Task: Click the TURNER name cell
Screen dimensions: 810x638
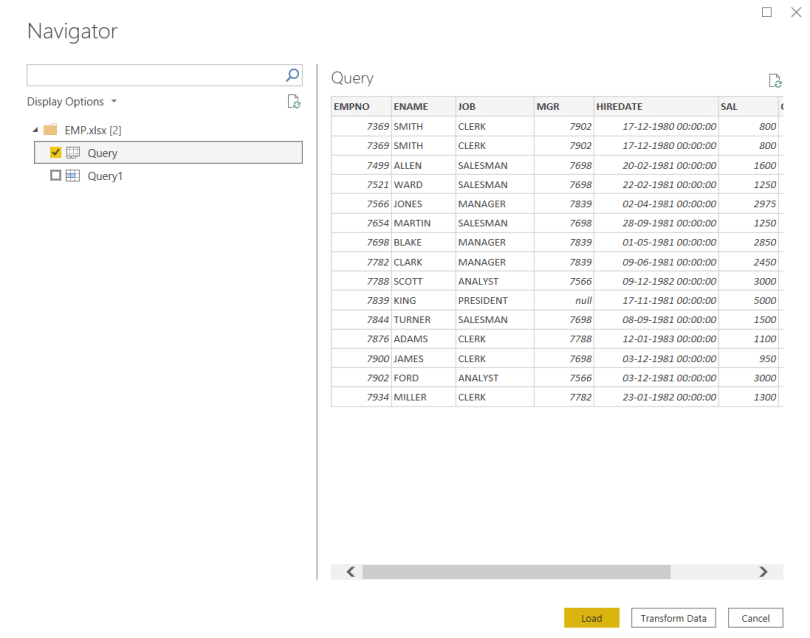Action: (423, 320)
